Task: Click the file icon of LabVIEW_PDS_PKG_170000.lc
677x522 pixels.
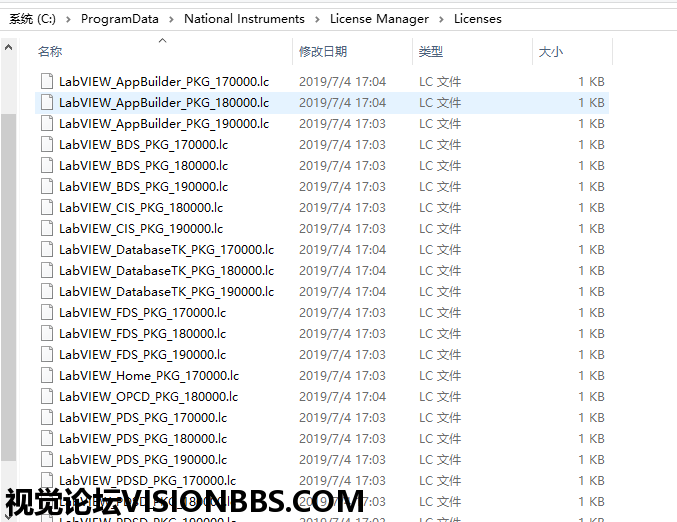Action: click(47, 418)
